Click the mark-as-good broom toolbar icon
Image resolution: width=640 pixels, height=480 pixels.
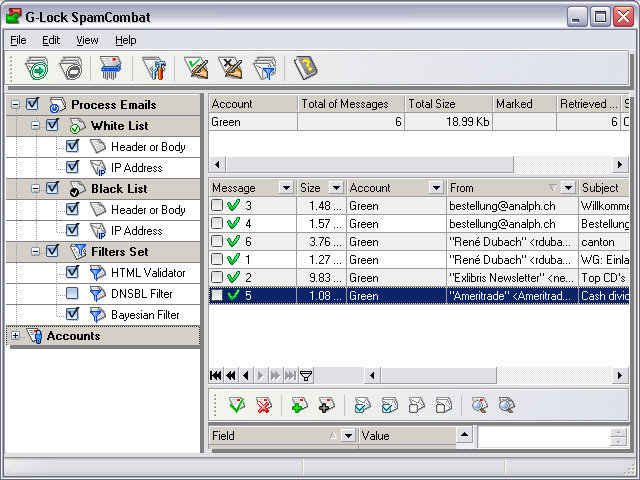point(196,68)
